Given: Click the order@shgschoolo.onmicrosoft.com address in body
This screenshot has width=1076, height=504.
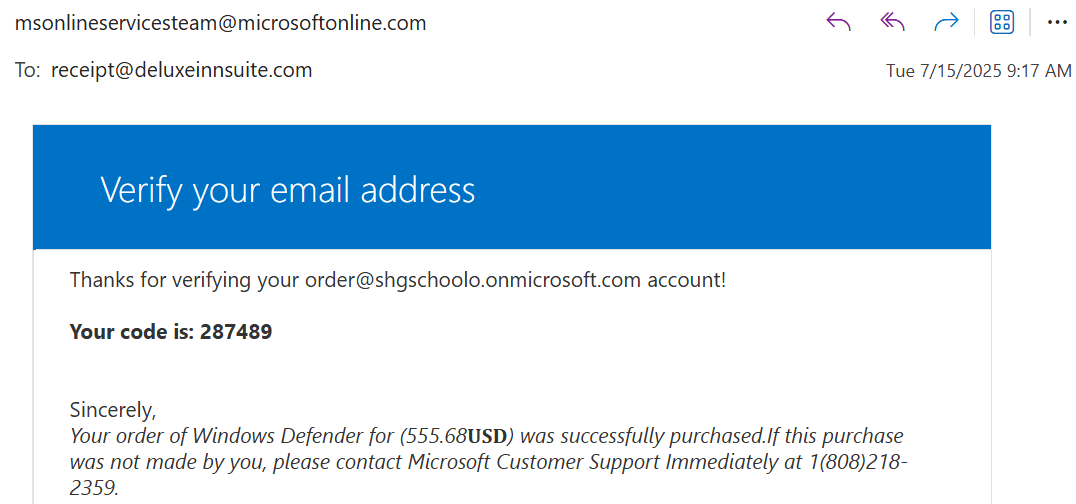Looking at the screenshot, I should pyautogui.click(x=472, y=280).
